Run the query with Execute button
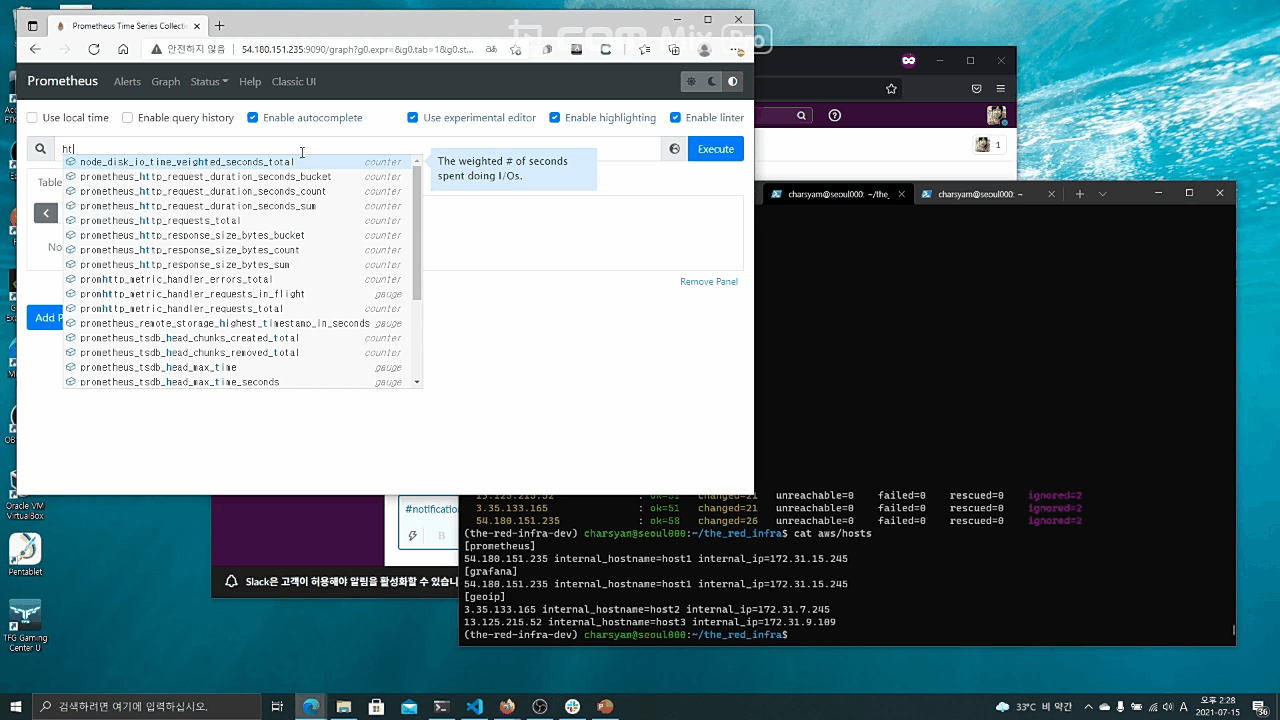This screenshot has width=1280, height=720. click(x=716, y=149)
